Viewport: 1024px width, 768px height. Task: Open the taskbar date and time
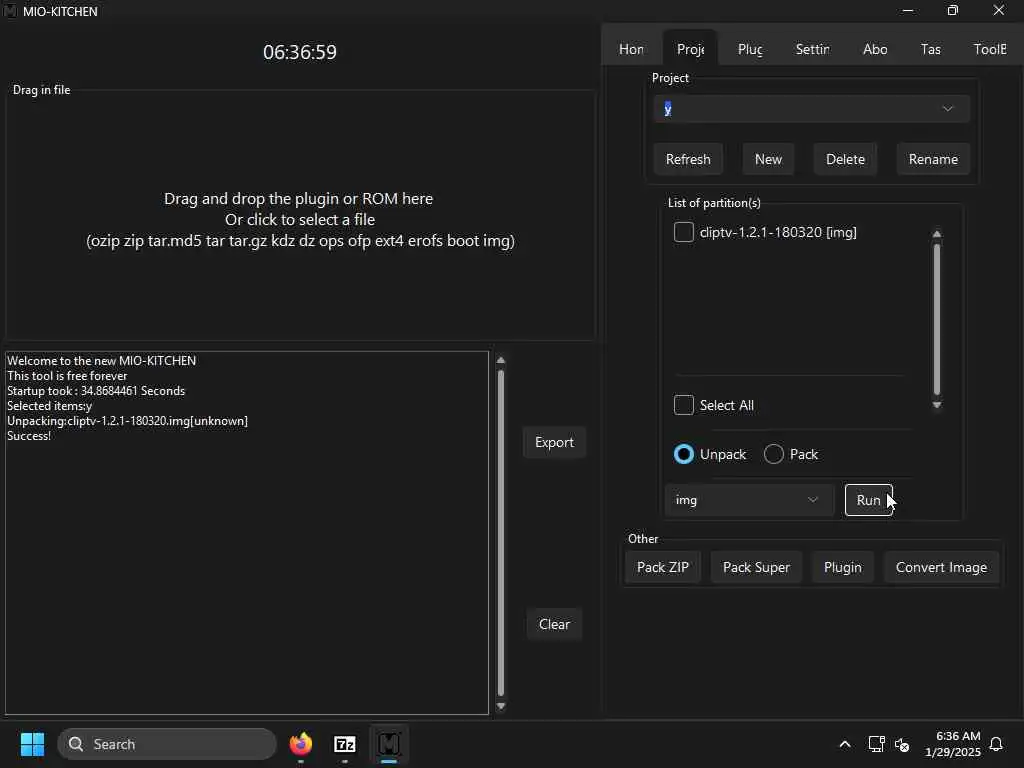tap(953, 744)
